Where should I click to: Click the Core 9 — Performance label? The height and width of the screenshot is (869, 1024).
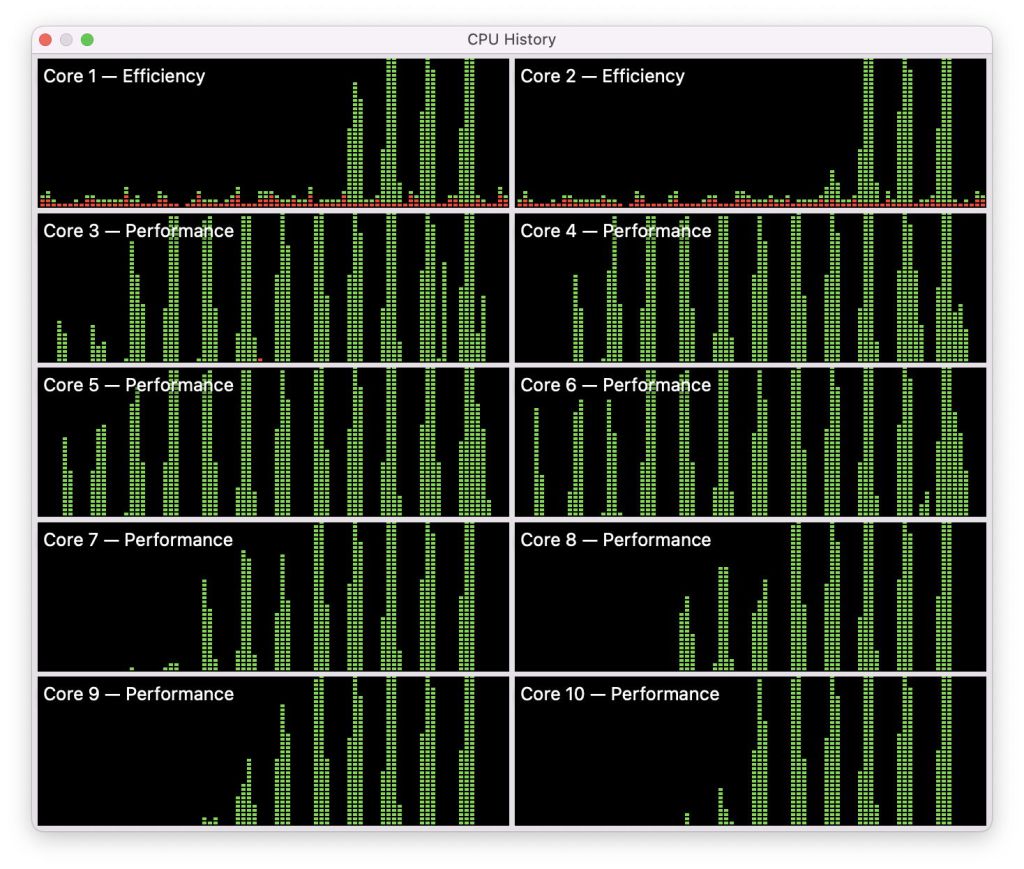coord(138,694)
